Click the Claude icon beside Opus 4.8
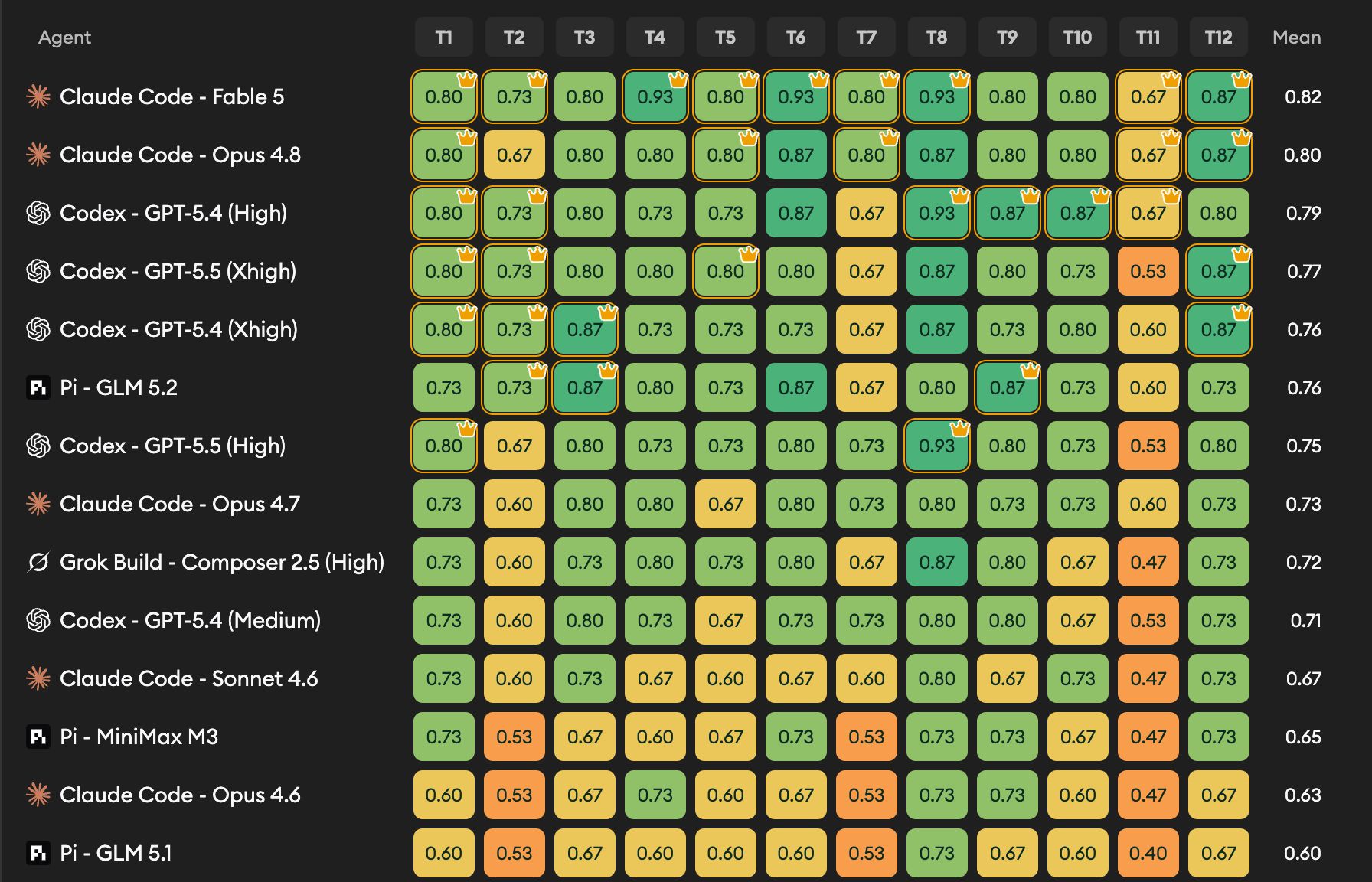 tap(38, 155)
